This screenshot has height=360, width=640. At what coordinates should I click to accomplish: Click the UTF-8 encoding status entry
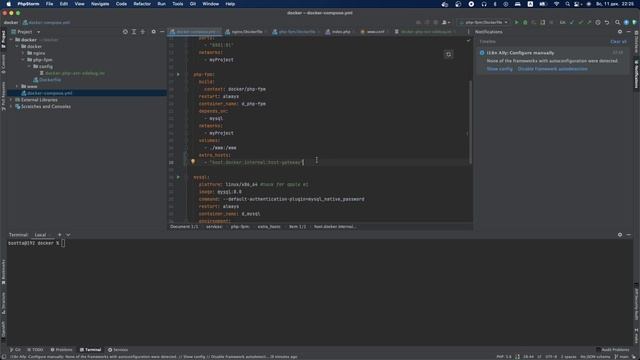pyautogui.click(x=551, y=357)
